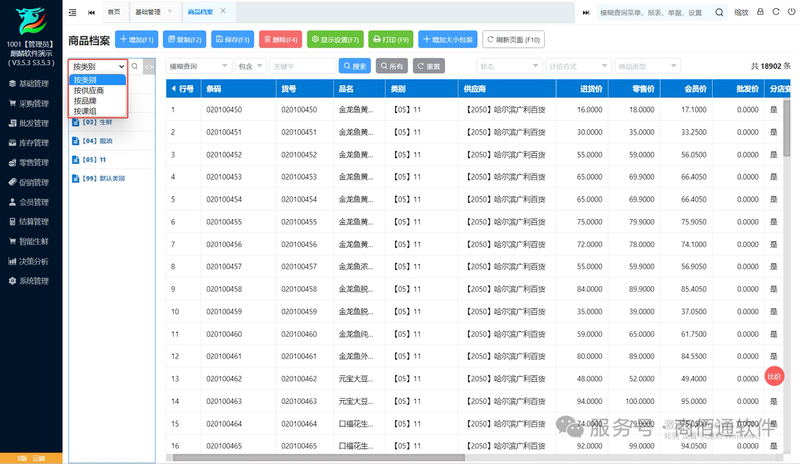Viewport: 800px width, 464px height.
Task: Click the gray collapse arrows icon on category panel
Action: pos(149,66)
